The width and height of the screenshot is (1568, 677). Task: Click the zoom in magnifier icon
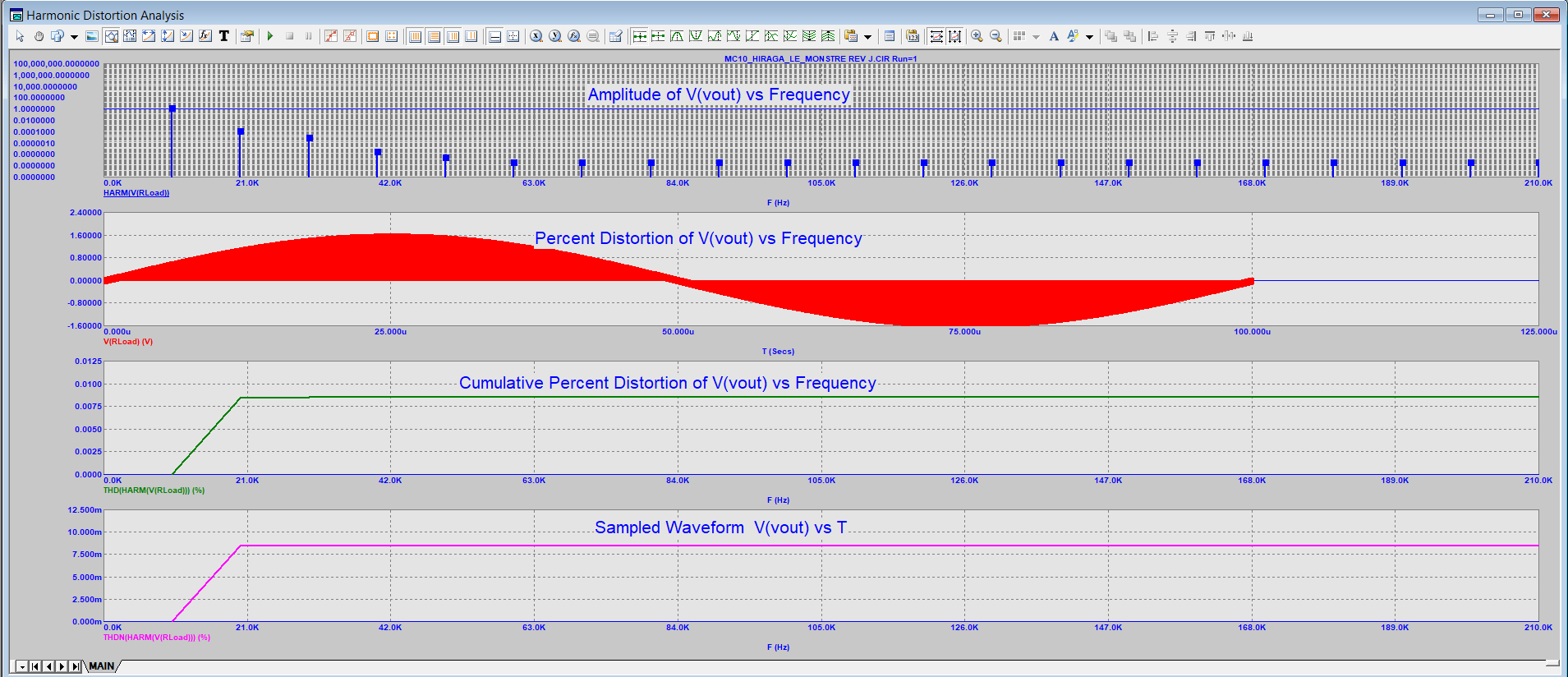click(x=977, y=36)
